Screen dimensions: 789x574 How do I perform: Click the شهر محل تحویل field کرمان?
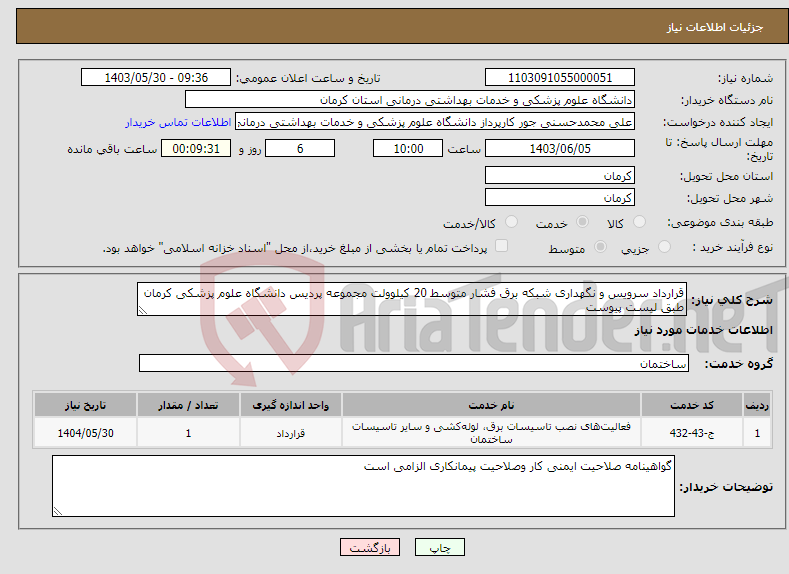[x=560, y=197]
